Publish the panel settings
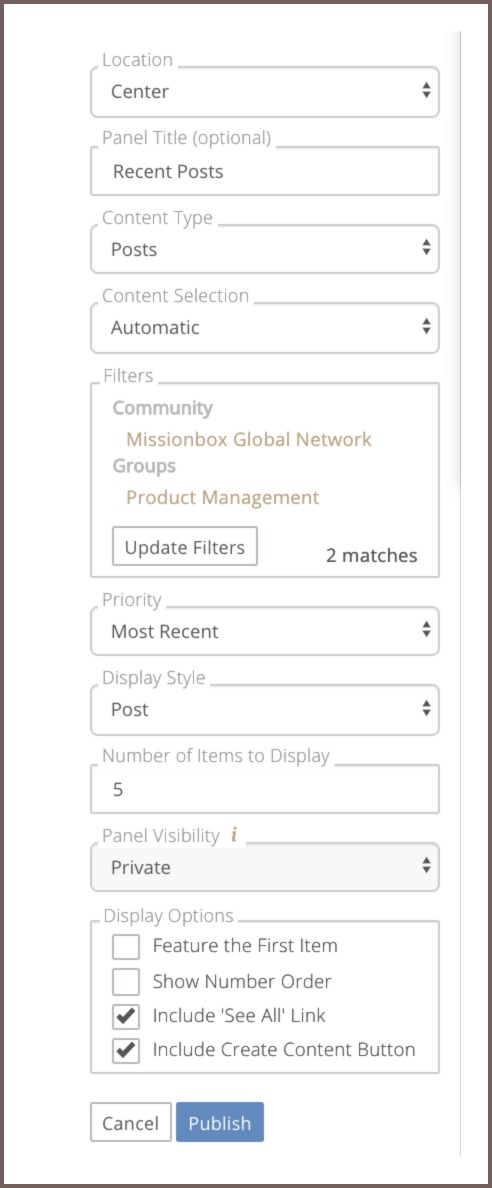This screenshot has height=1188, width=492. point(220,1122)
